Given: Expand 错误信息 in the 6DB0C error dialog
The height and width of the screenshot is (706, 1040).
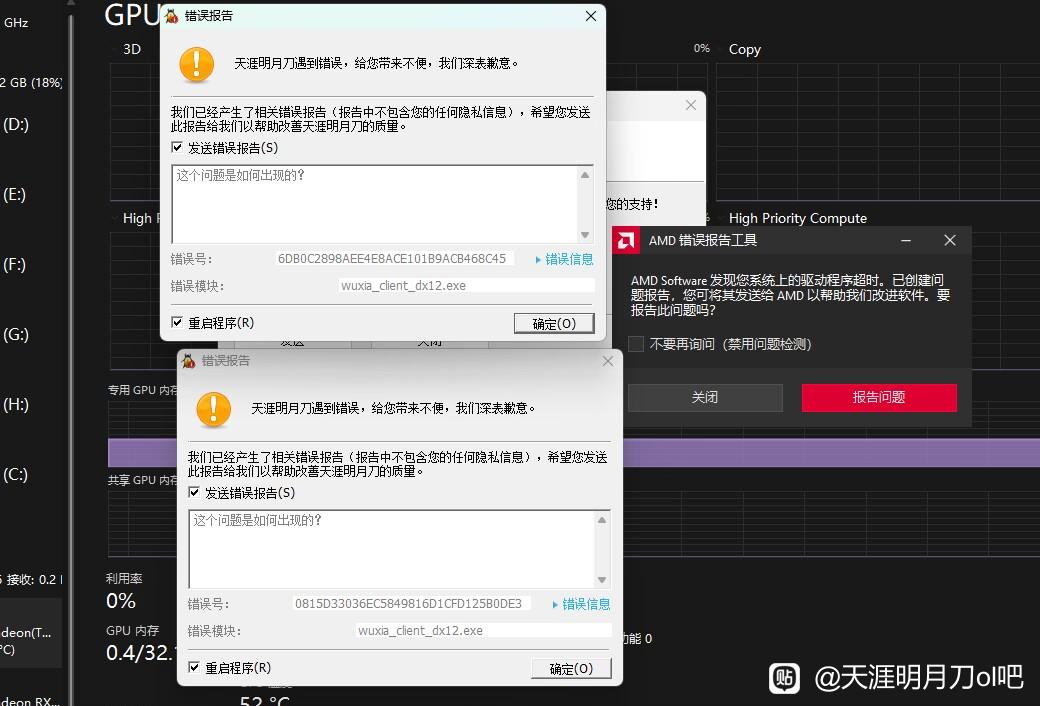Looking at the screenshot, I should point(564,259).
